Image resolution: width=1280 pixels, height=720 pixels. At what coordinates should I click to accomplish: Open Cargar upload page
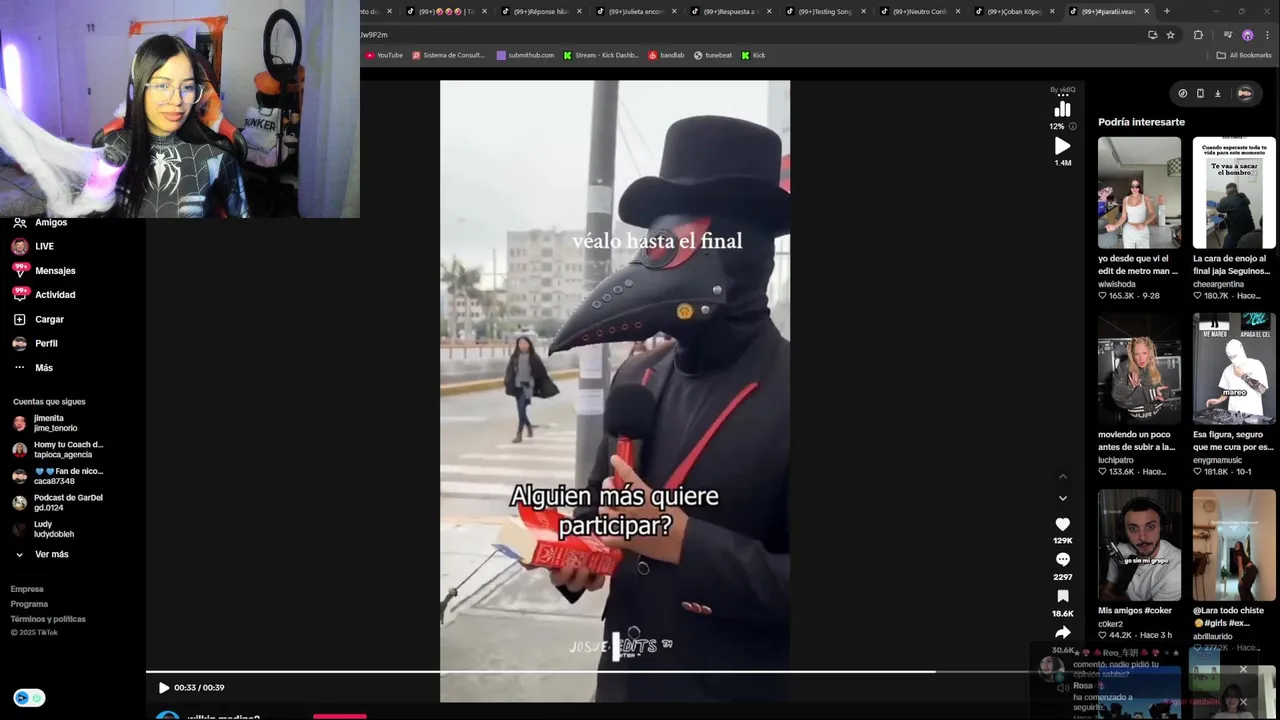coord(38,319)
